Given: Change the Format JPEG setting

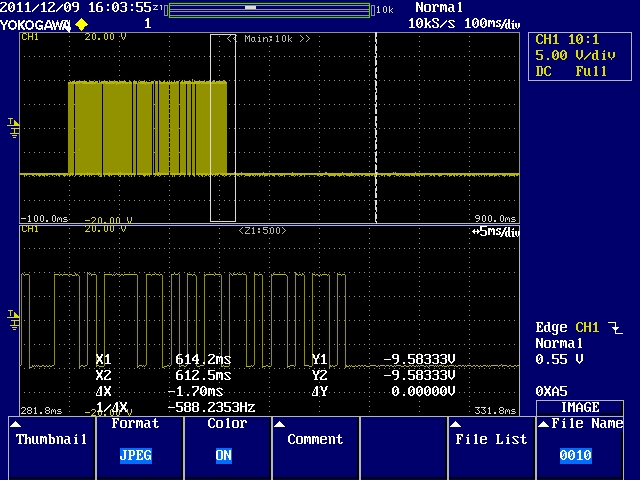Looking at the screenshot, I should click(140, 448).
